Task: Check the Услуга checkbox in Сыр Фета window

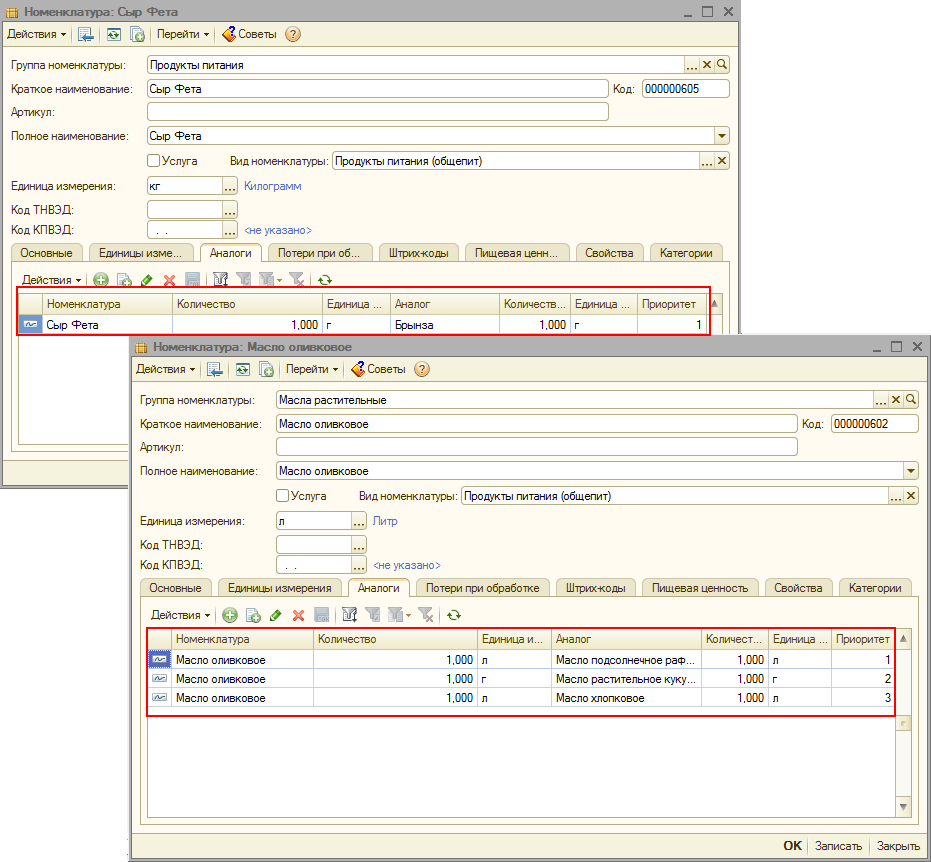Action: coord(153,160)
